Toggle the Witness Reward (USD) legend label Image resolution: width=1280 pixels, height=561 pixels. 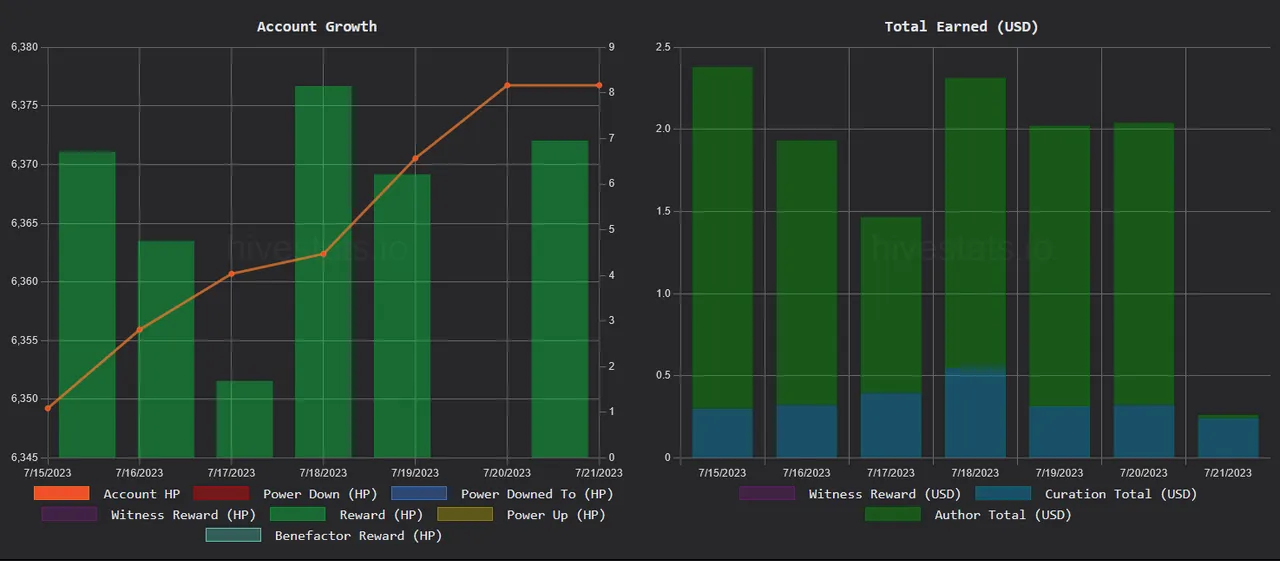pyautogui.click(x=885, y=494)
